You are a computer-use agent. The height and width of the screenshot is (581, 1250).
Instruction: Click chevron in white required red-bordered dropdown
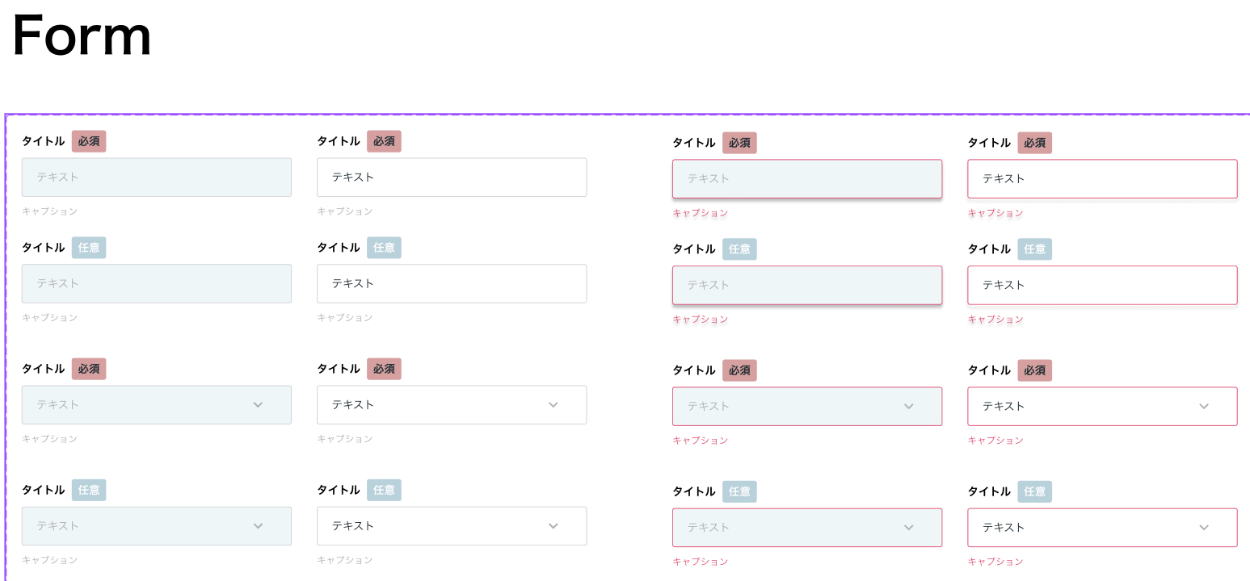(x=1203, y=407)
